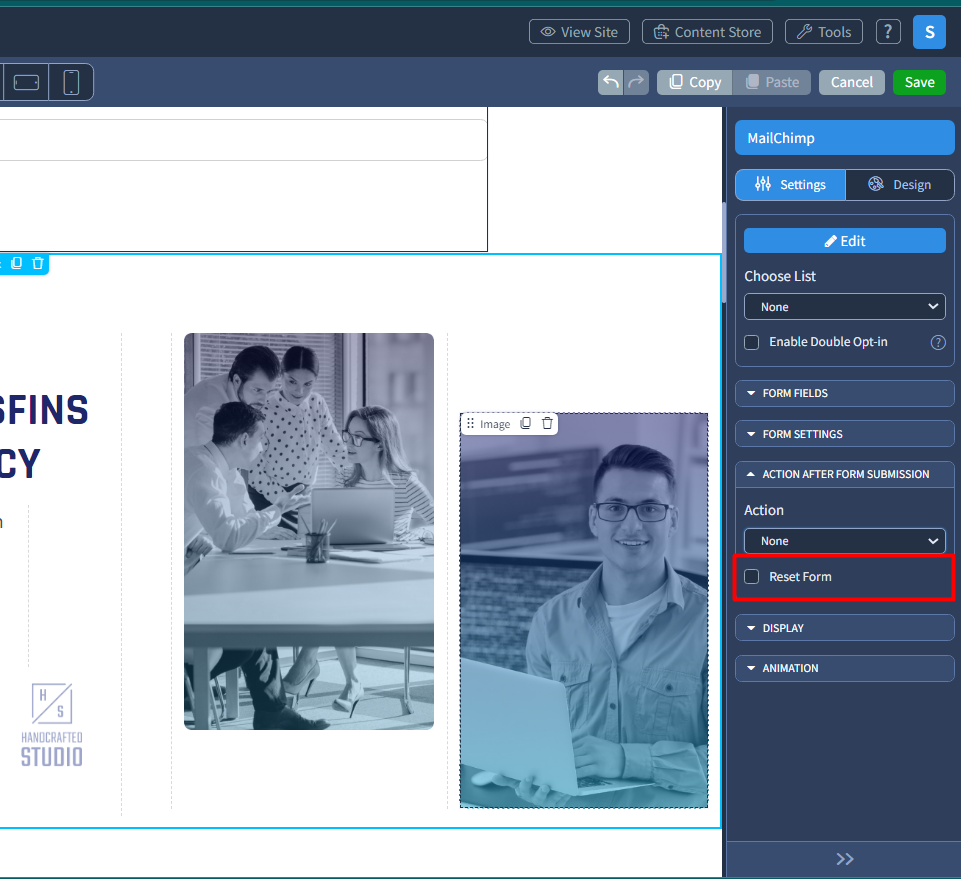The image size is (961, 879).
Task: Save the page changes
Action: point(919,82)
